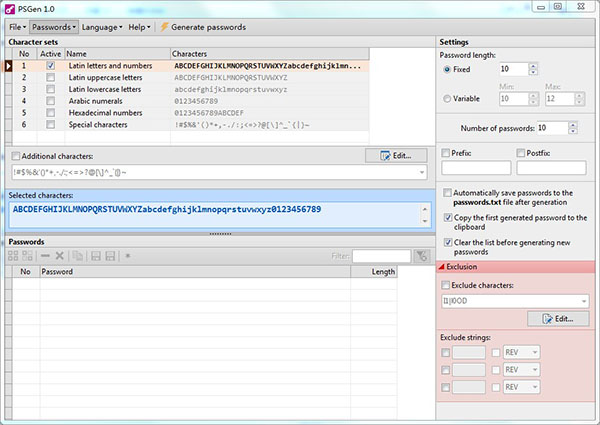Toggle the Exclude characters checkbox
Image resolution: width=600 pixels, height=425 pixels.
click(447, 285)
